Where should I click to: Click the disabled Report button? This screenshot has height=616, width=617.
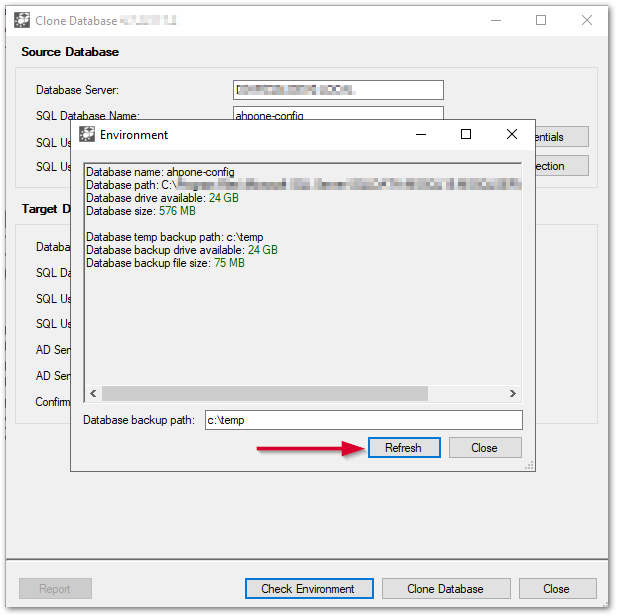tap(55, 588)
